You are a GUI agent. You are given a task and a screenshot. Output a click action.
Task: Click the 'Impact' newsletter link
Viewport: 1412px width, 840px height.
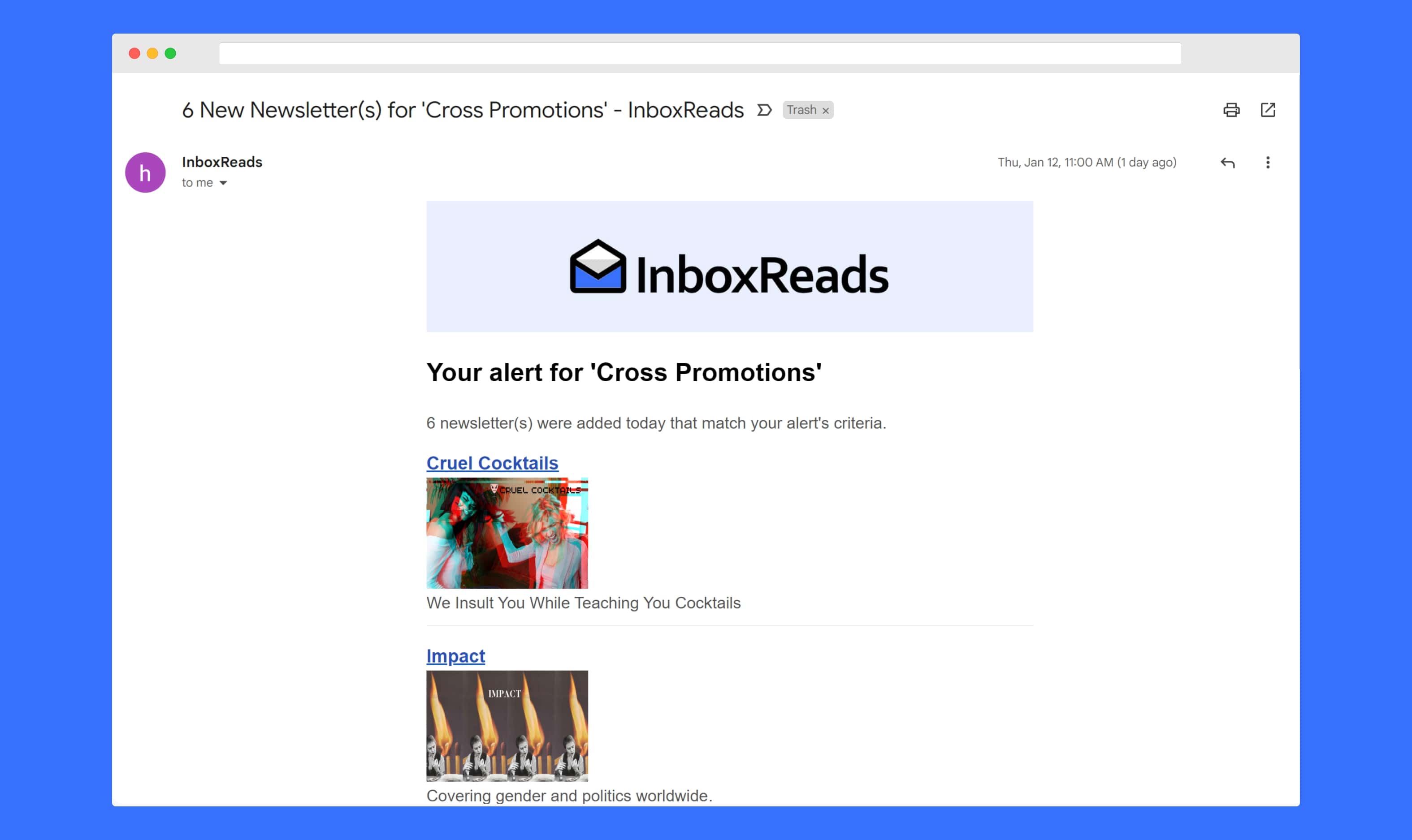tap(456, 655)
